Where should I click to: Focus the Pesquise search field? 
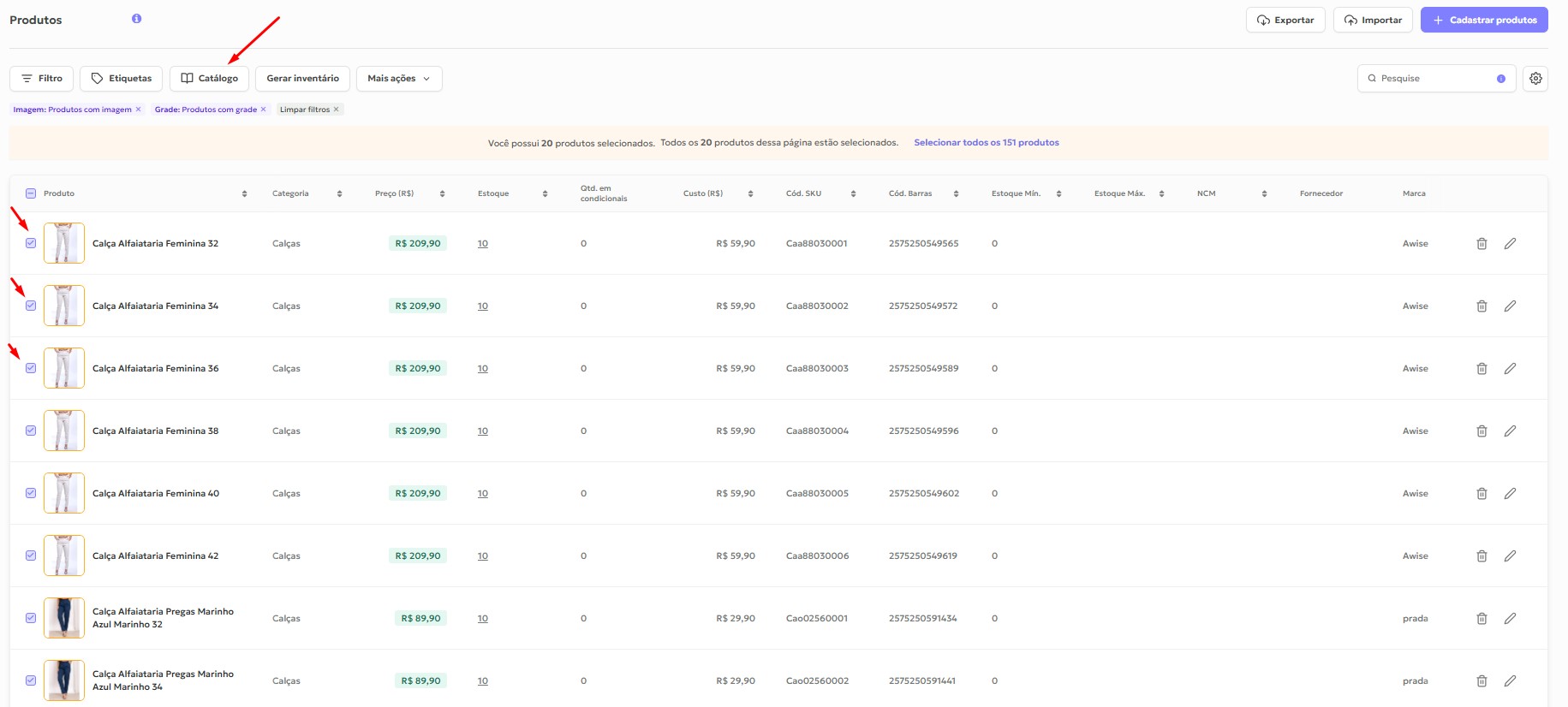coord(1434,79)
